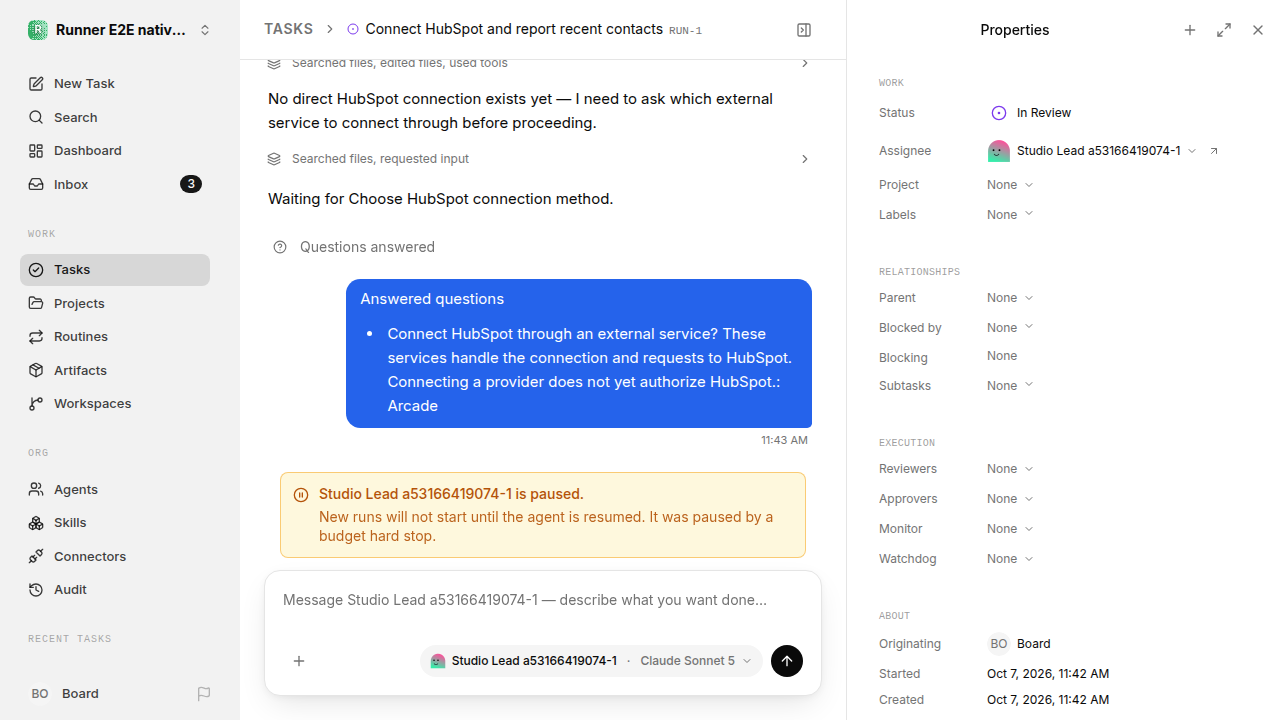
Task: Open the Watchdog None dropdown
Action: pyautogui.click(x=1010, y=559)
